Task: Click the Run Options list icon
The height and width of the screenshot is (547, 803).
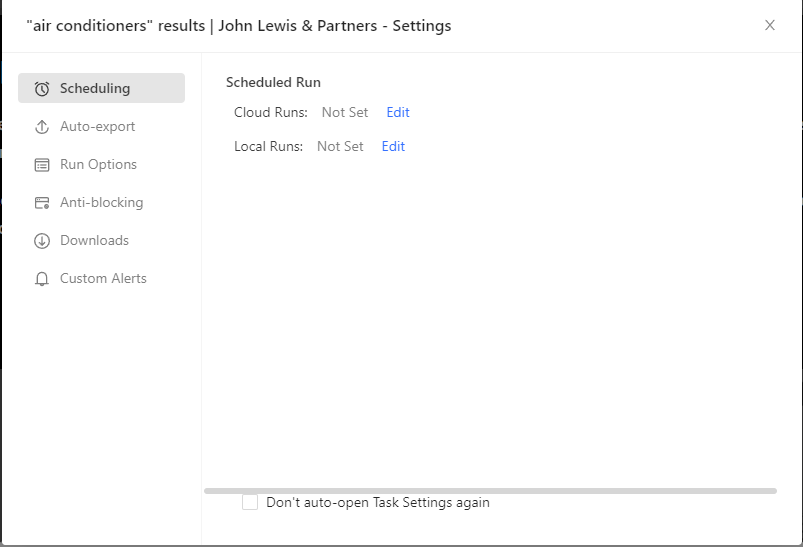Action: click(42, 165)
